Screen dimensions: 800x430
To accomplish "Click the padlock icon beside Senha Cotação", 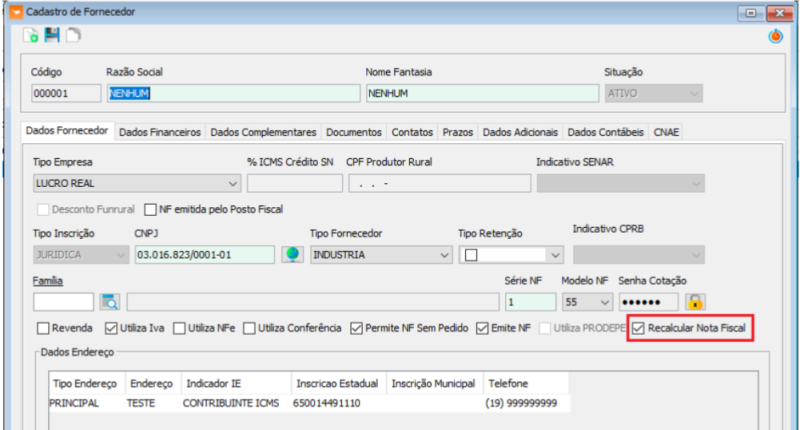I will tap(695, 301).
